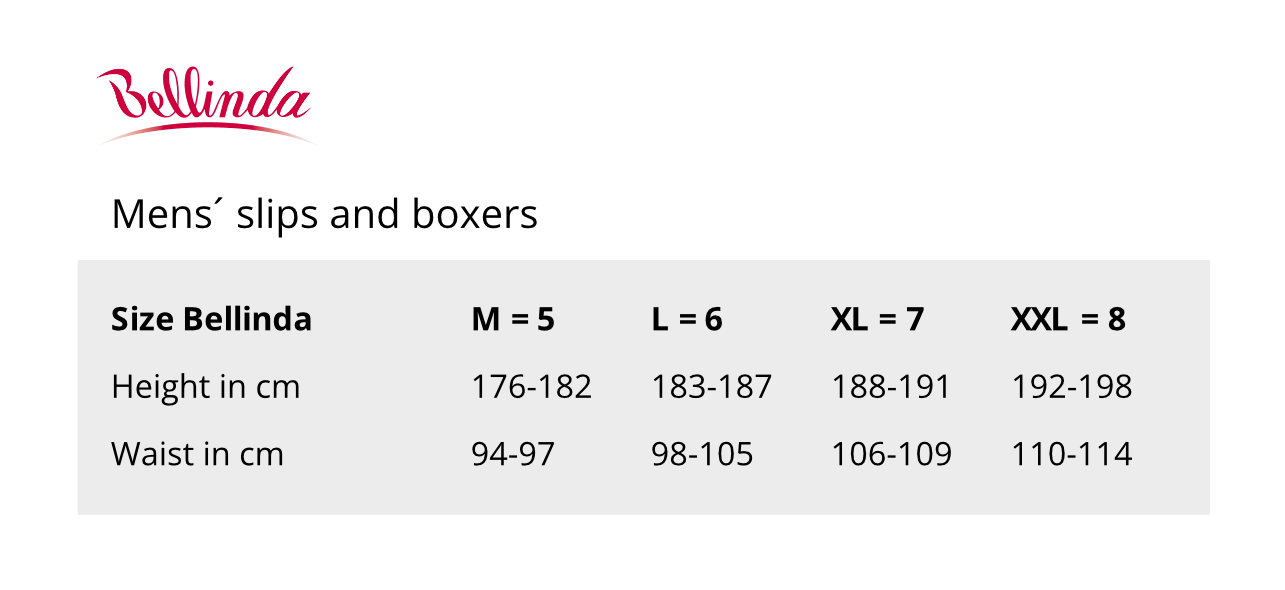Image resolution: width=1285 pixels, height=590 pixels.
Task: Click the red swoosh under Bellinda logo
Action: [206, 133]
